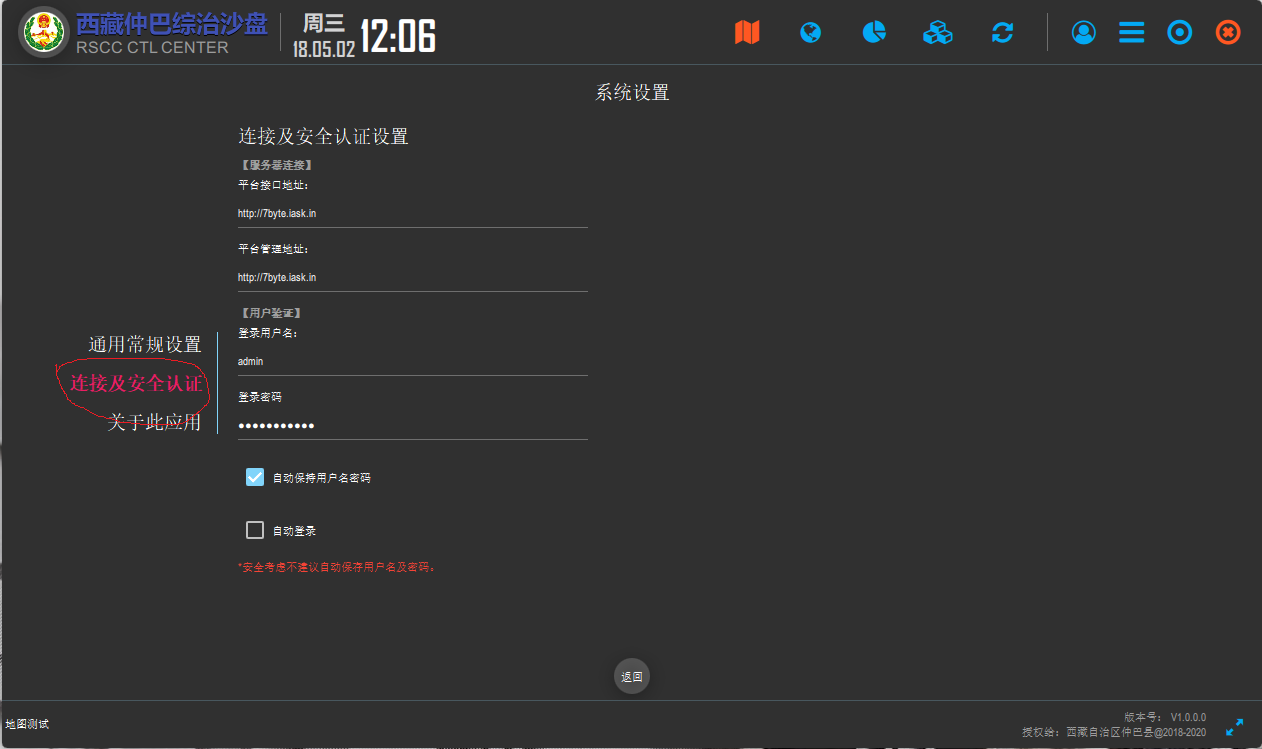Open the pie chart statistics icon
Screen dimensions: 1262x749
coord(875,32)
